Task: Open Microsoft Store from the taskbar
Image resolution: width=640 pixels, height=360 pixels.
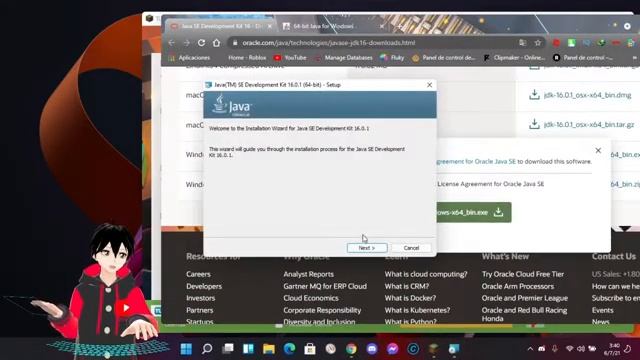Action: tap(310, 349)
